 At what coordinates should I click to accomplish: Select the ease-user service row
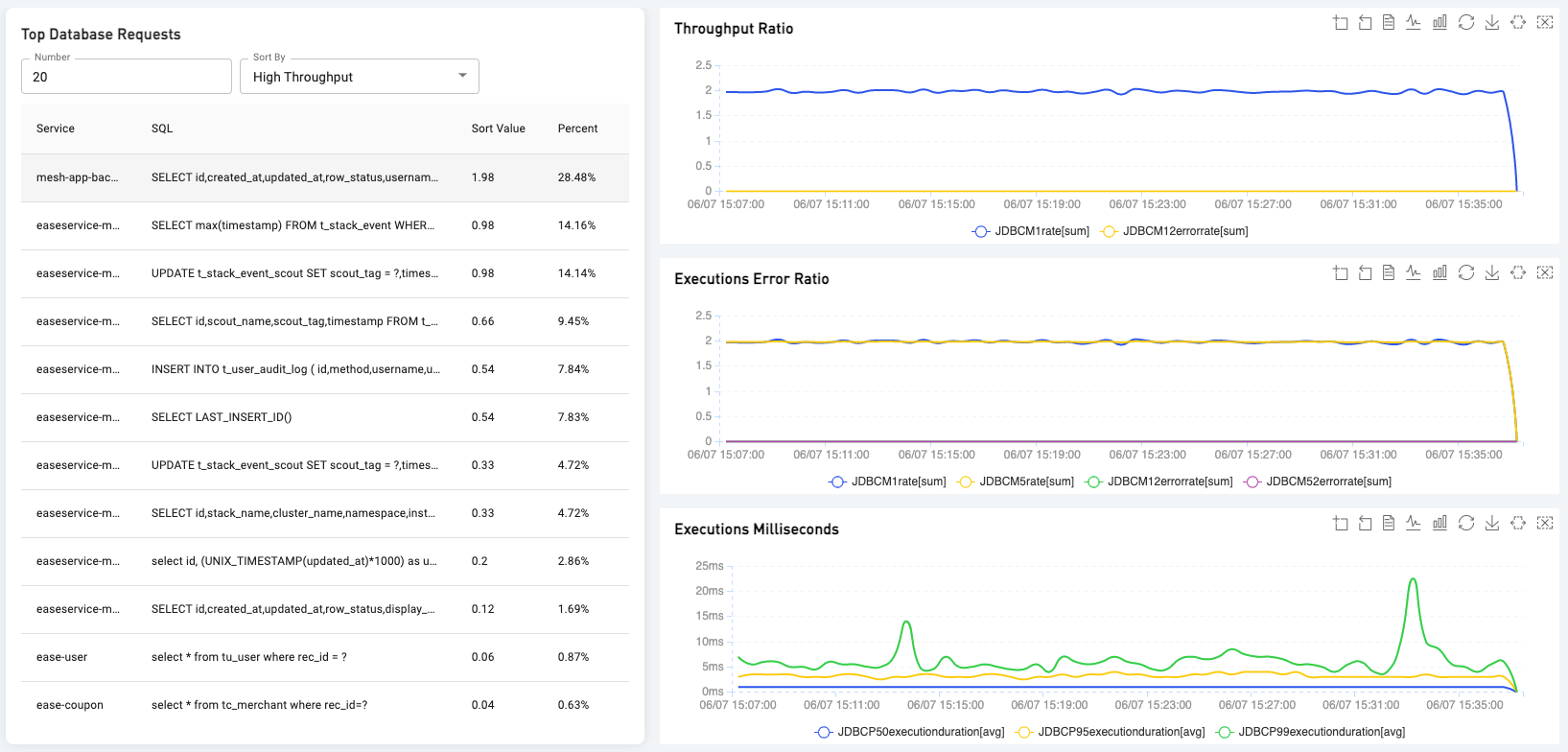325,657
